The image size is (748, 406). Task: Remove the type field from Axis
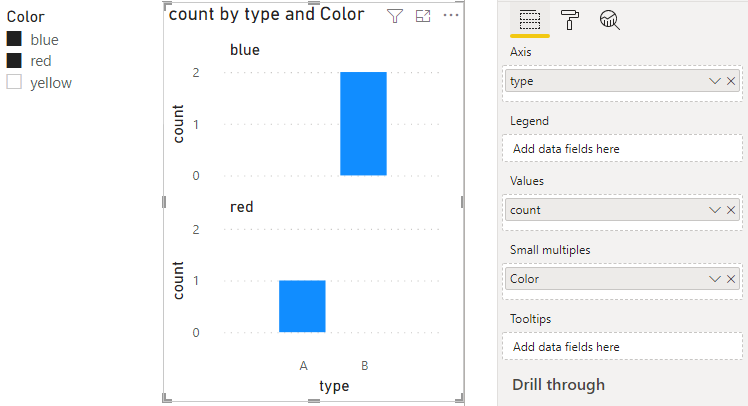(731, 81)
